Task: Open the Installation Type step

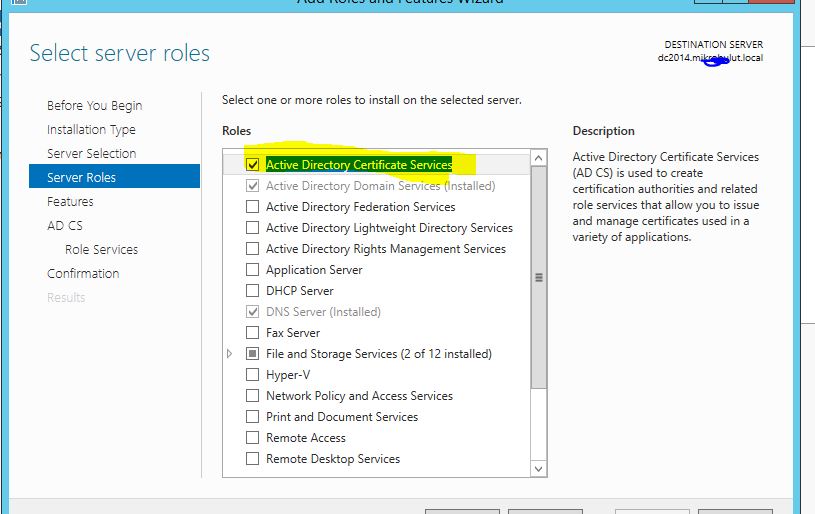Action: tap(91, 129)
